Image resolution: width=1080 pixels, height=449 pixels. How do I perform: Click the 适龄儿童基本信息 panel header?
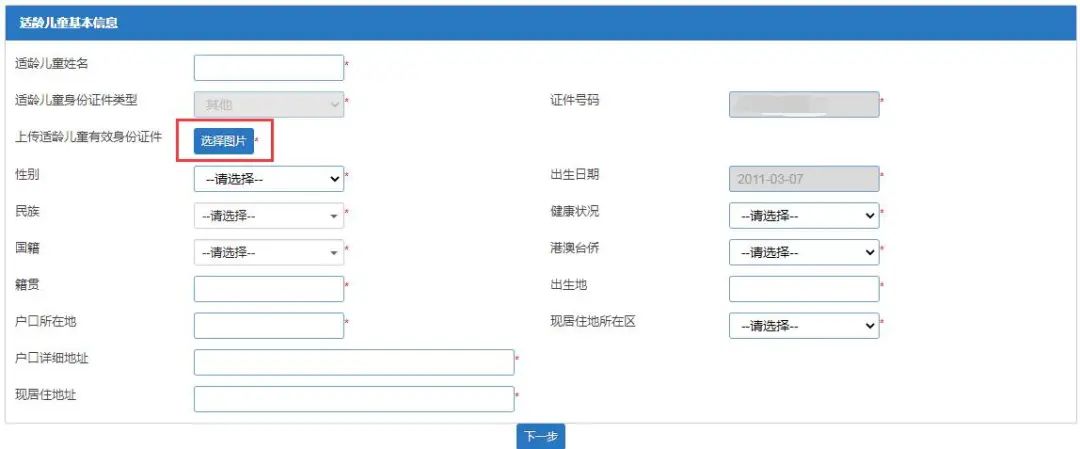[68, 22]
